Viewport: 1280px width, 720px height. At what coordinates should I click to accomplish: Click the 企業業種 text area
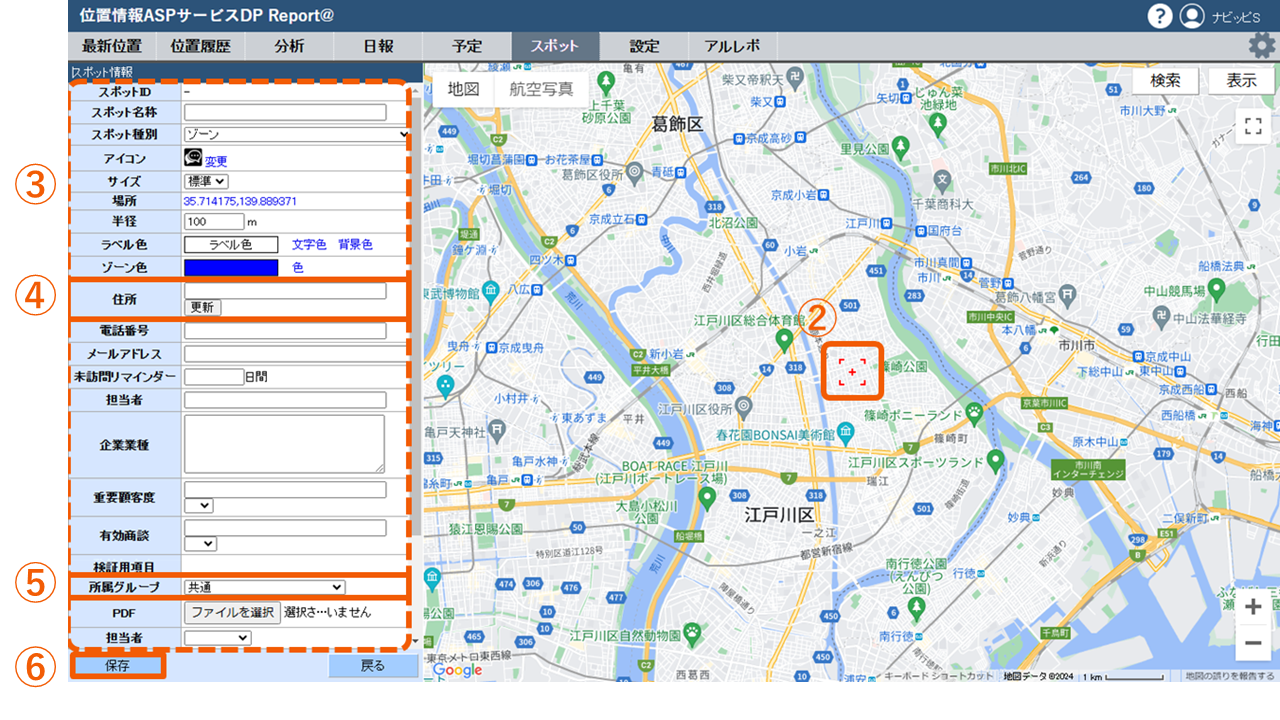[x=285, y=444]
